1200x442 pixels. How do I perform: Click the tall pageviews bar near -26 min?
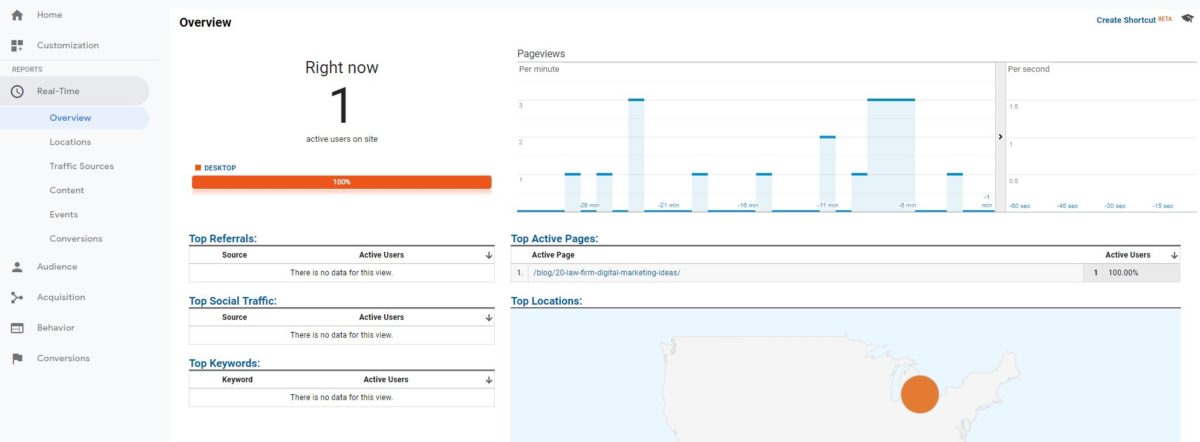tap(636, 155)
